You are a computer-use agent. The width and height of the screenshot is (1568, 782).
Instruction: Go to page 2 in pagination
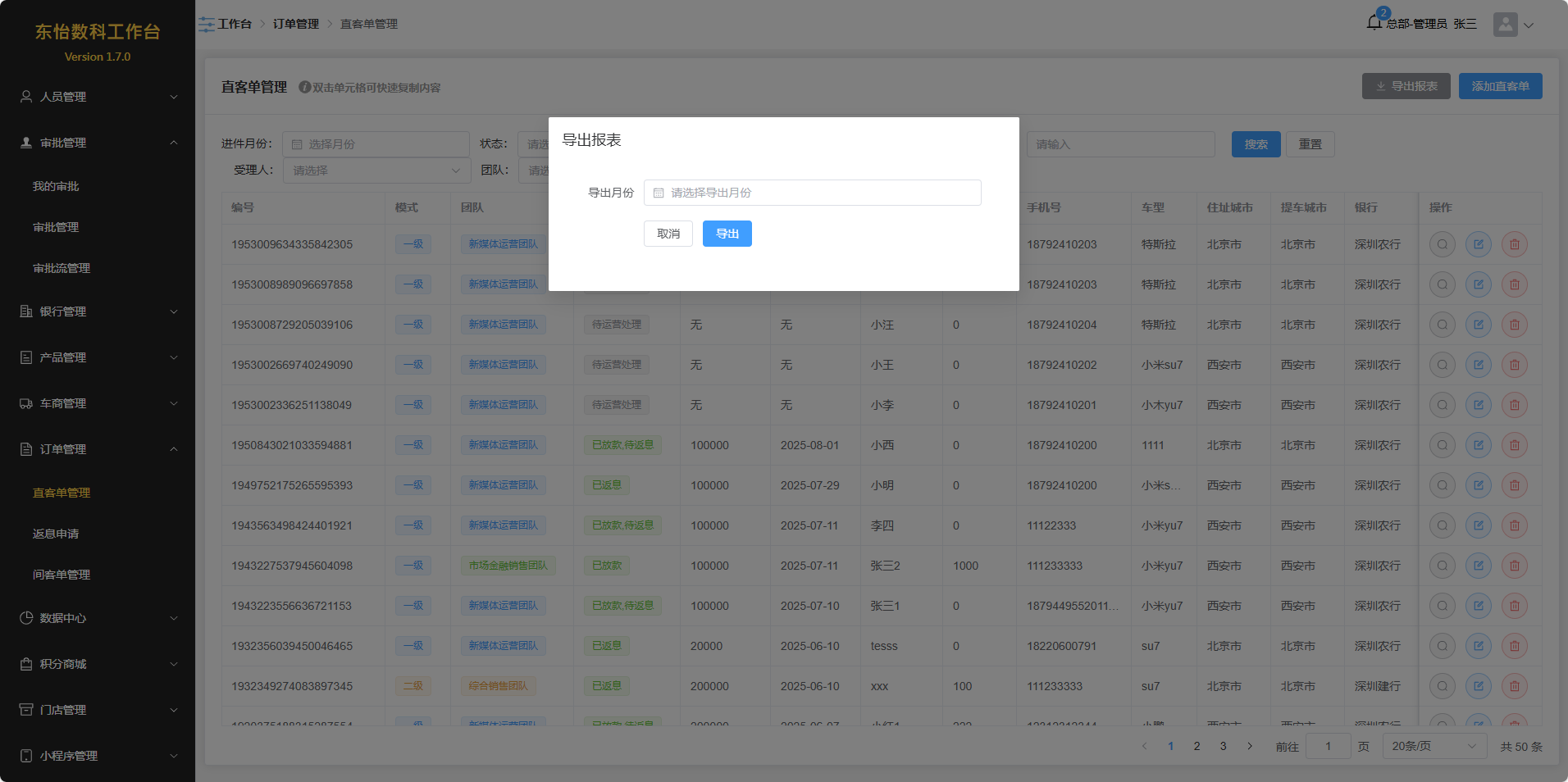tap(1197, 746)
